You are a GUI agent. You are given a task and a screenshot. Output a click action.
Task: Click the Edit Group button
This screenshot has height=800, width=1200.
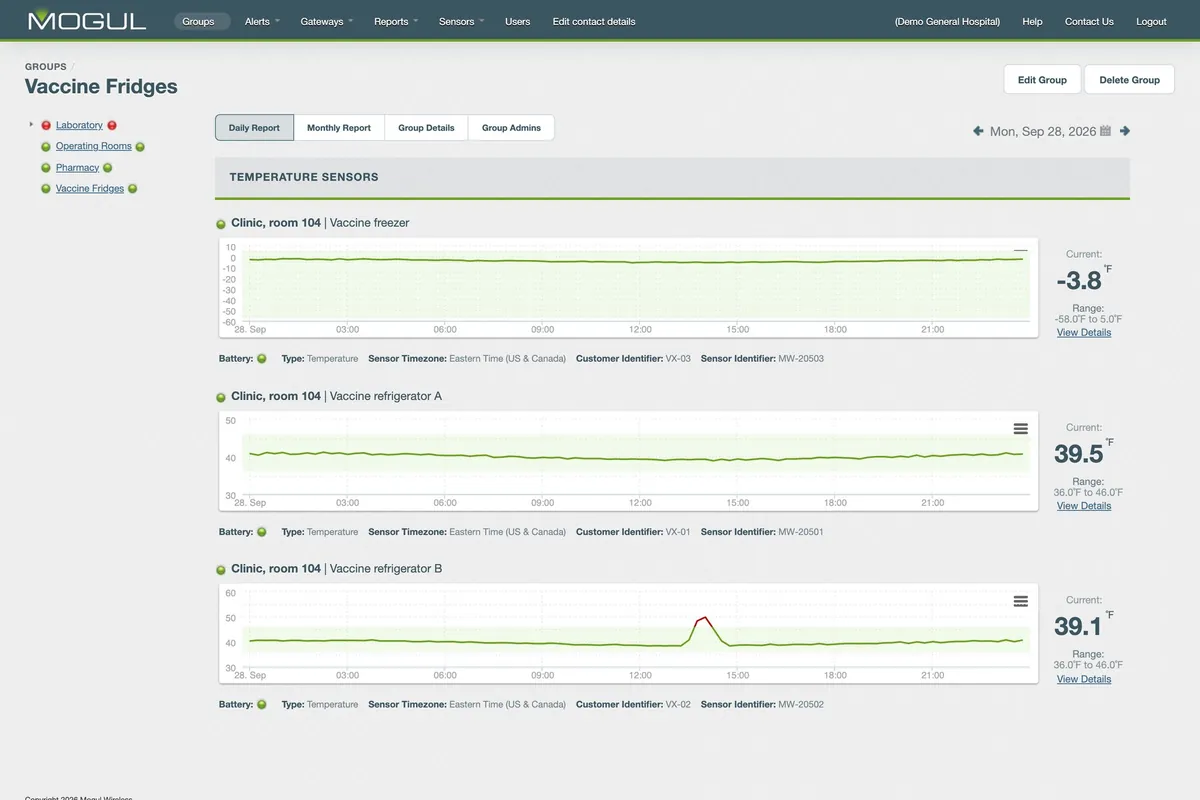[1042, 80]
